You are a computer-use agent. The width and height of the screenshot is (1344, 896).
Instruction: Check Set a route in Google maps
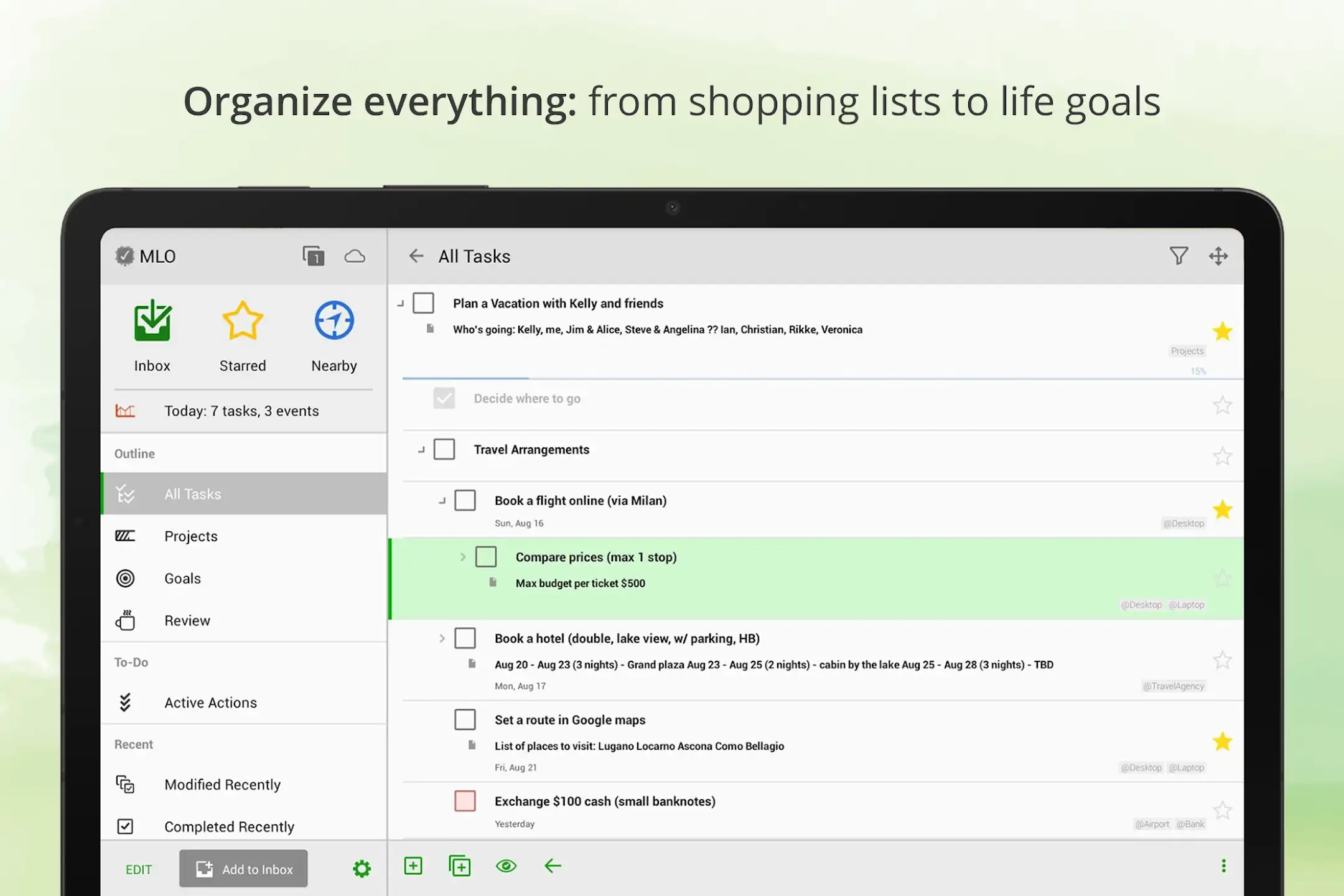(465, 720)
